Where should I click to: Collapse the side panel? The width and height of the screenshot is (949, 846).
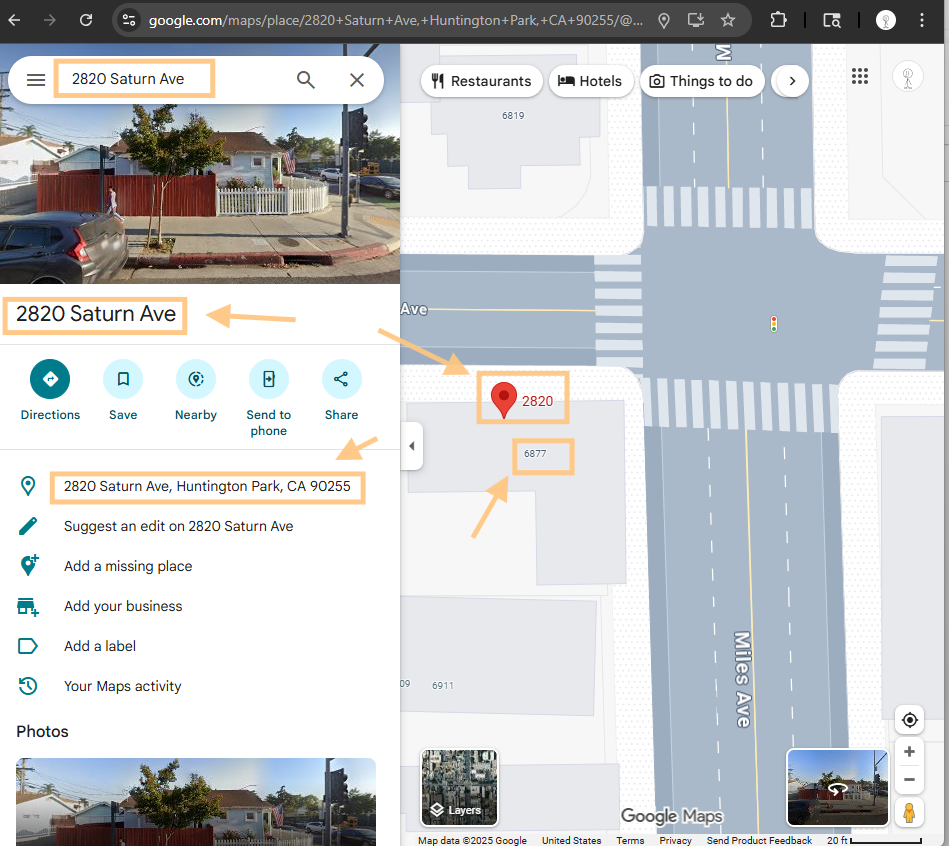click(x=412, y=446)
